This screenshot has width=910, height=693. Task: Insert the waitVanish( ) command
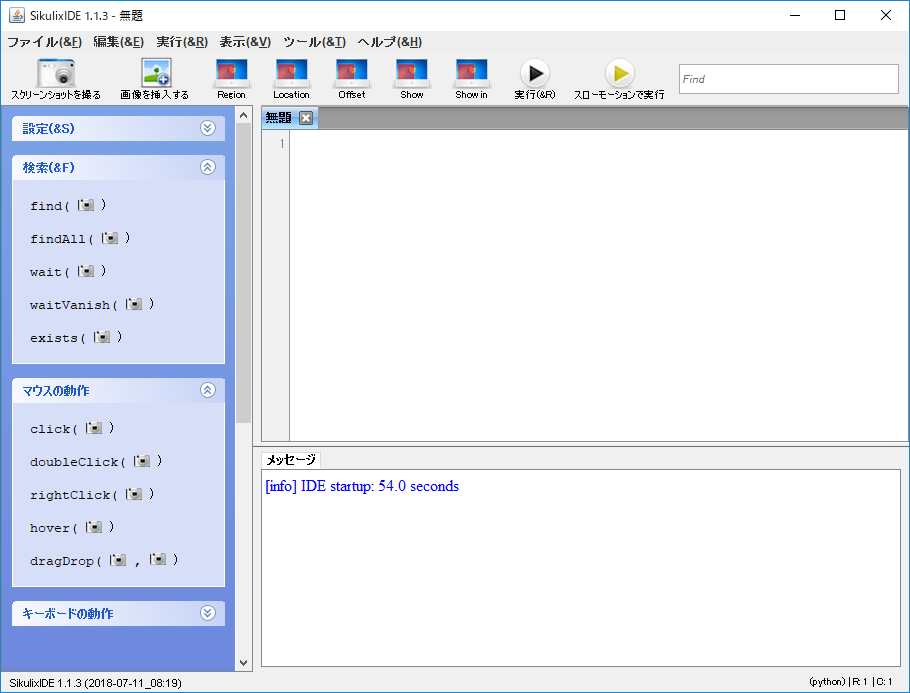pos(92,305)
